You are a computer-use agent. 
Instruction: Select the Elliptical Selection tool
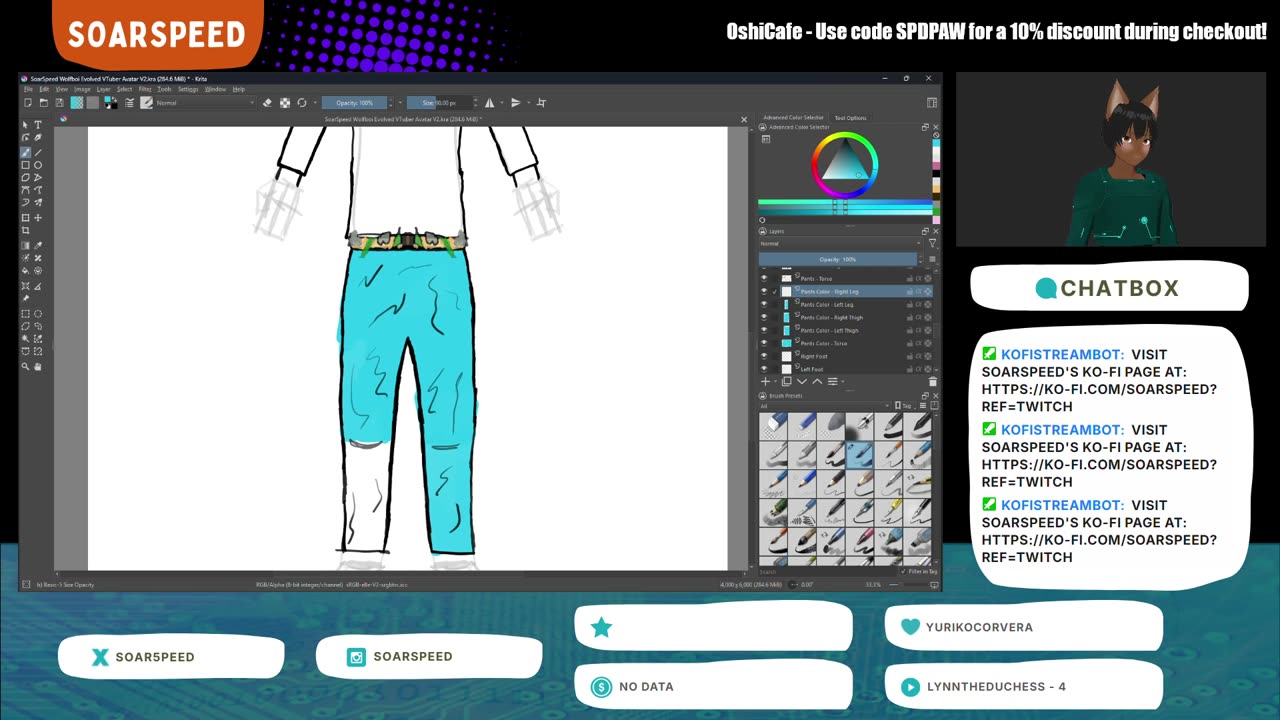[x=38, y=314]
